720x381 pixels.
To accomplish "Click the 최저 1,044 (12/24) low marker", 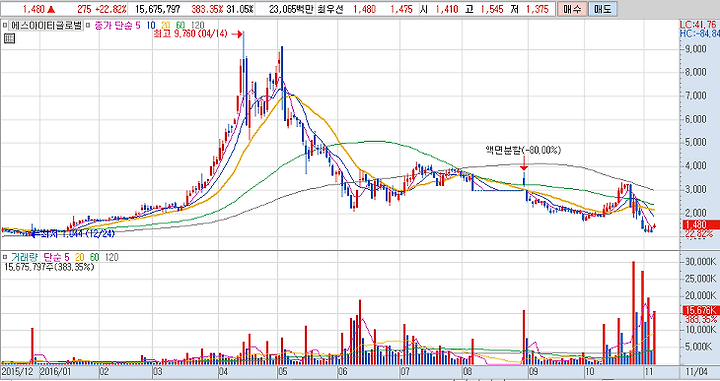I will (77, 234).
